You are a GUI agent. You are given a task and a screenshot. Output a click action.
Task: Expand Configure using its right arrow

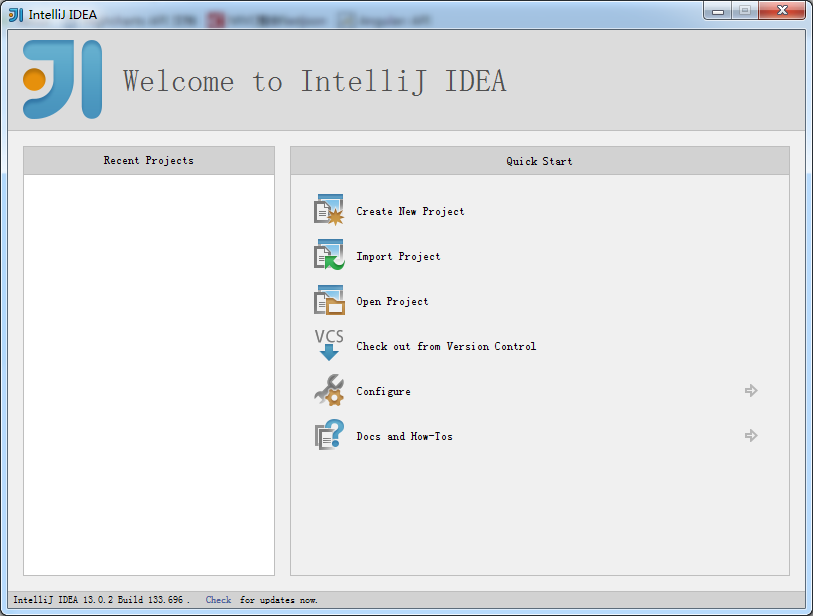751,391
